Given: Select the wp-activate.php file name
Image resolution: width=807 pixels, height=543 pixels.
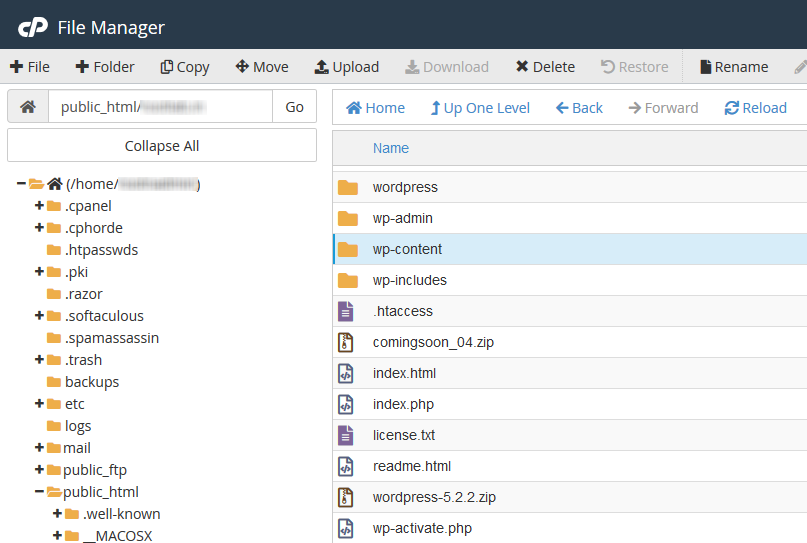Looking at the screenshot, I should [x=422, y=528].
